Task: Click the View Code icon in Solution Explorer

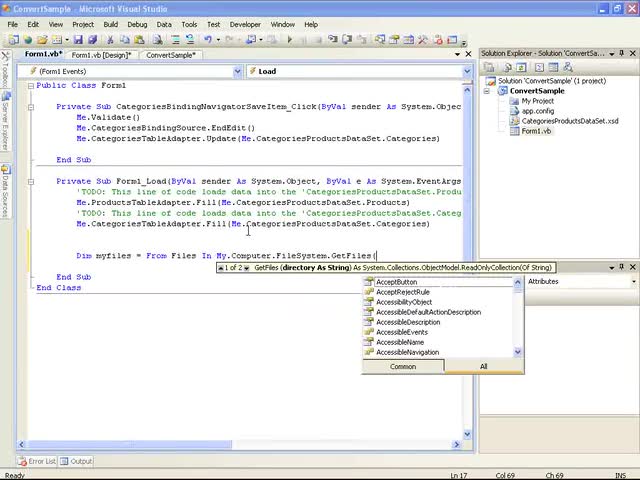Action: (x=539, y=67)
